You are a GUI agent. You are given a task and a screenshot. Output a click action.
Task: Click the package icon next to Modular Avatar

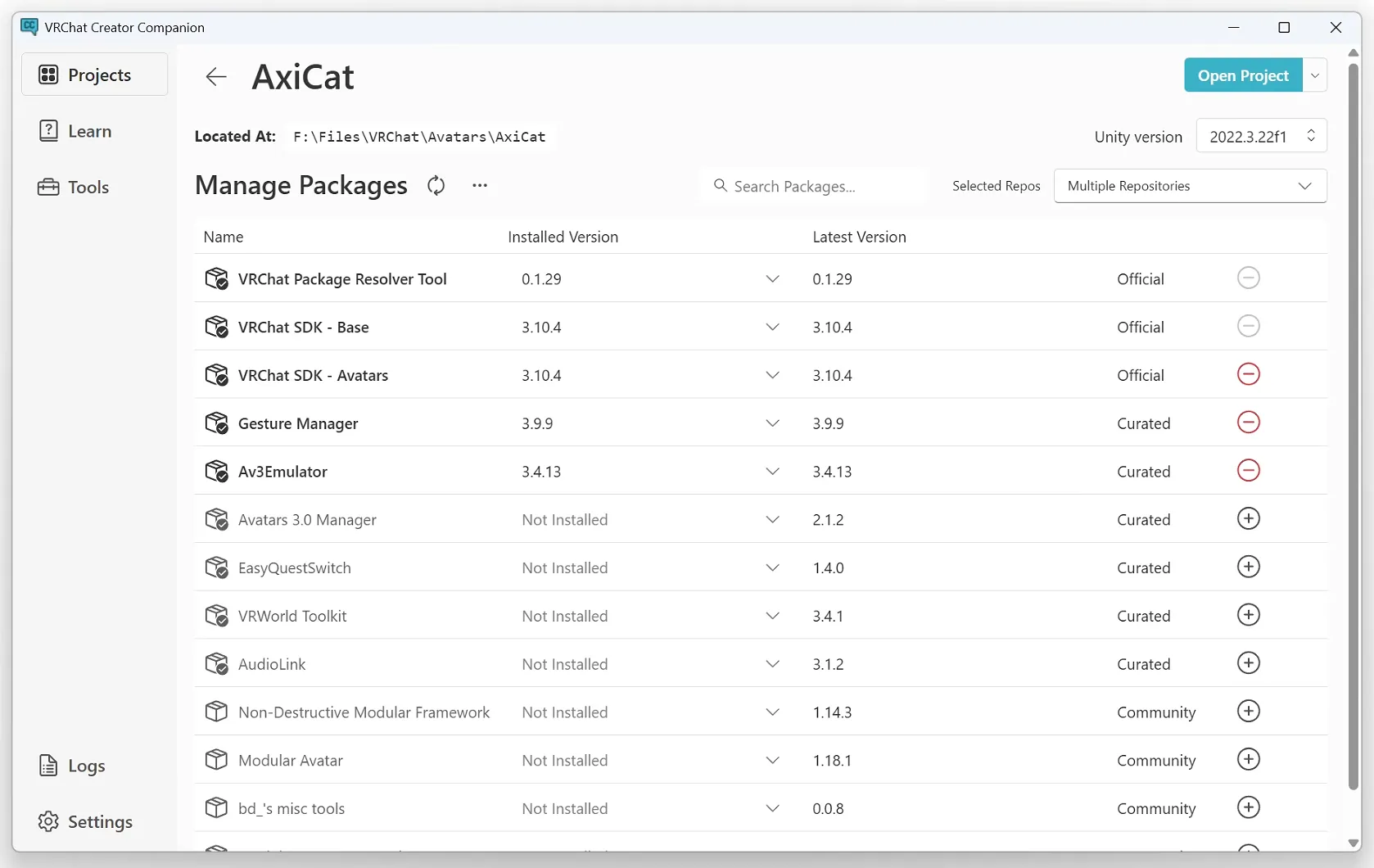[x=216, y=760]
